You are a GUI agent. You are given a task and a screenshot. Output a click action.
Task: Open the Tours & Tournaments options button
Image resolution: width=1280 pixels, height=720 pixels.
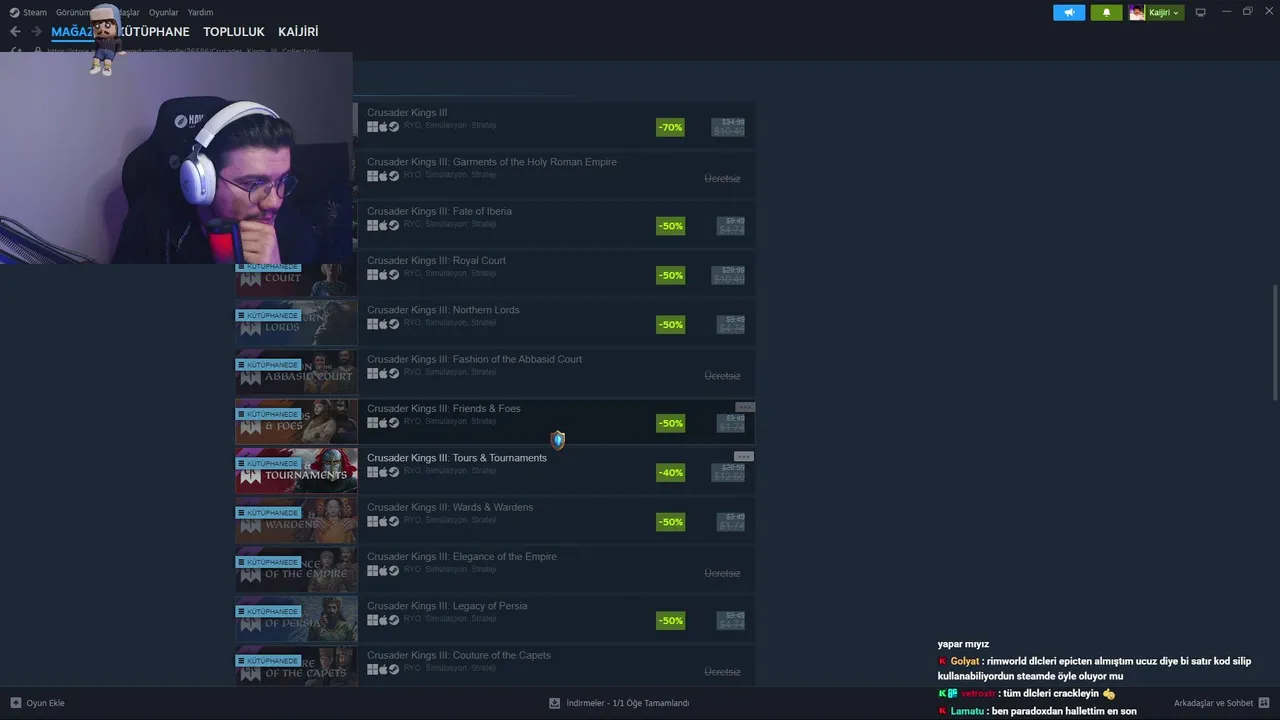tap(744, 456)
